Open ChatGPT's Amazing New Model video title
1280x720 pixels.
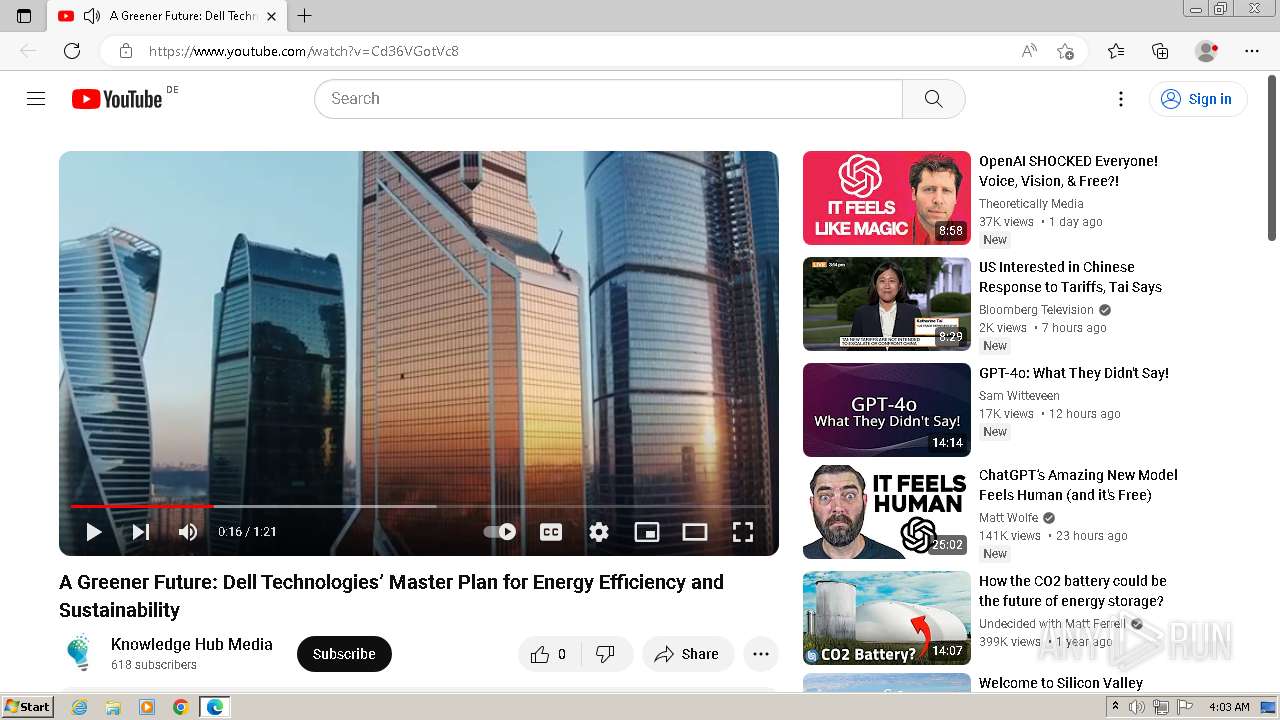click(x=1078, y=485)
